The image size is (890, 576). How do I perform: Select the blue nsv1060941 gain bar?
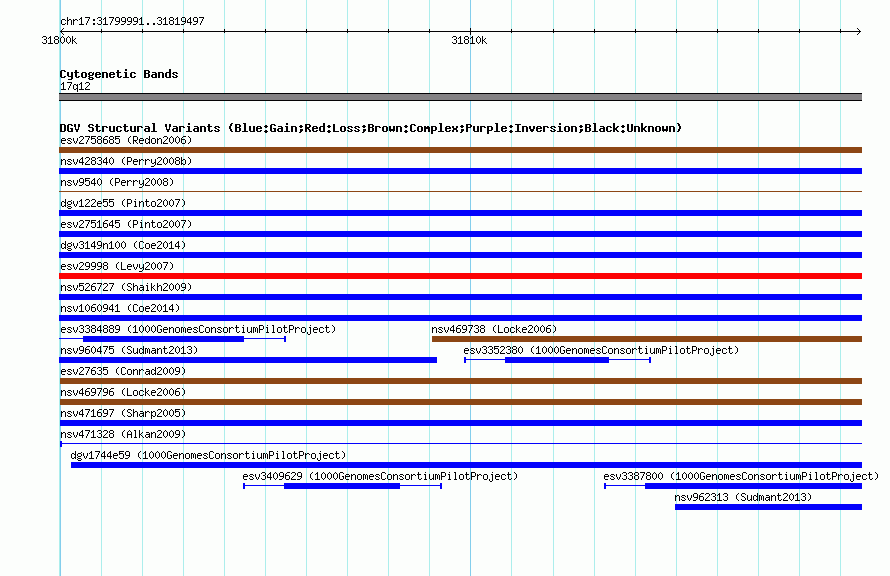pos(460,318)
